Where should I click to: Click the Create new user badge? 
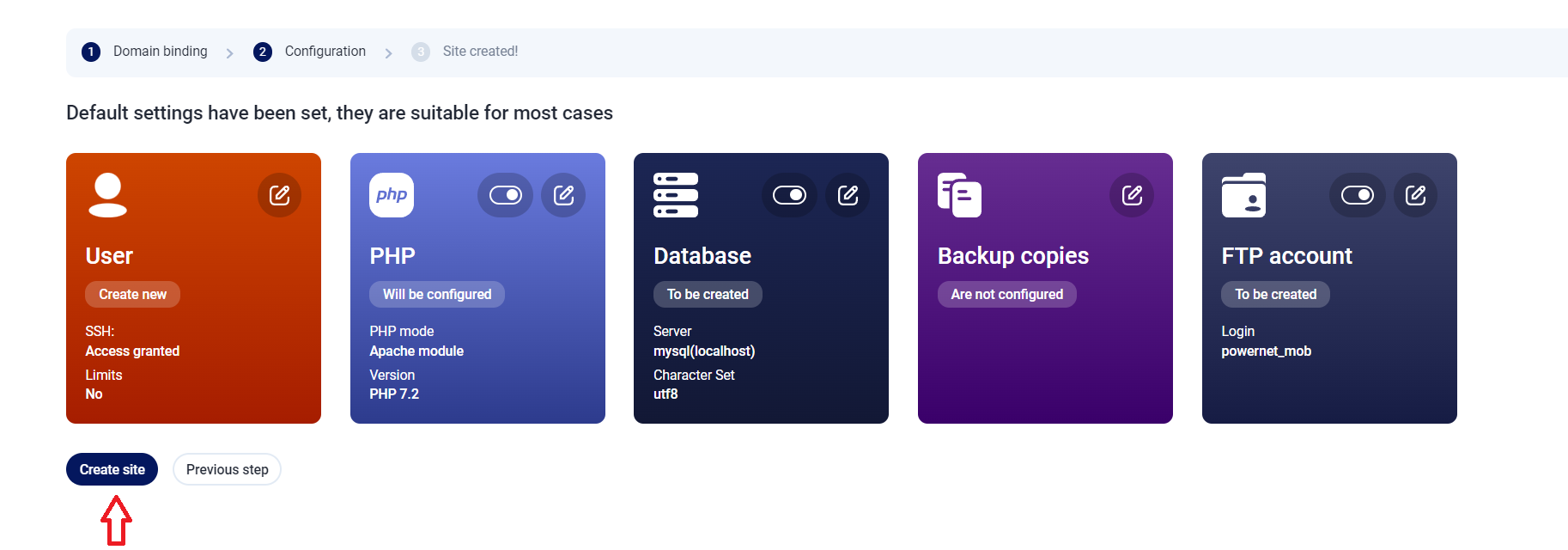pyautogui.click(x=132, y=294)
